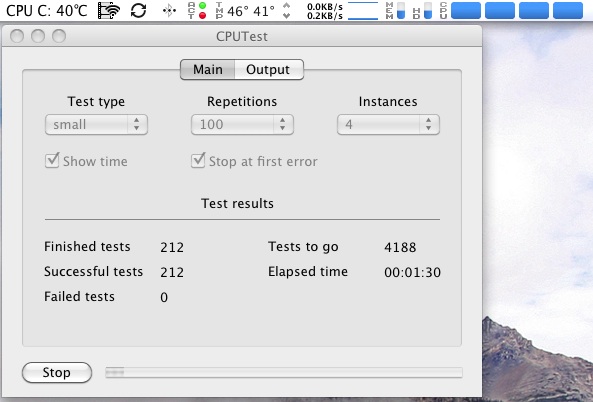593x402 pixels.
Task: Open the Repetitions dropdown showing 100
Action: 242,124
